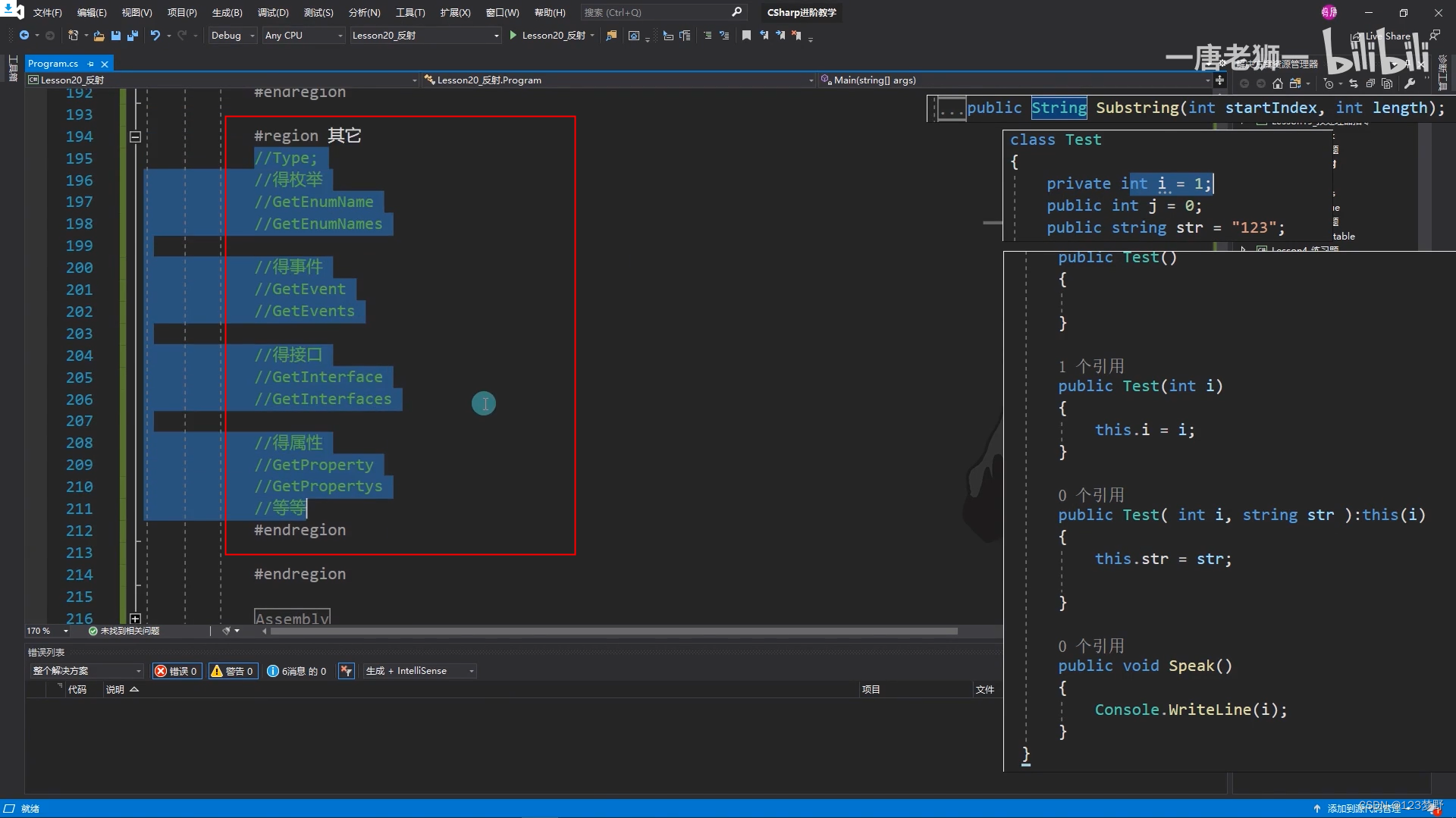Click the Open File folder icon

coord(99,36)
